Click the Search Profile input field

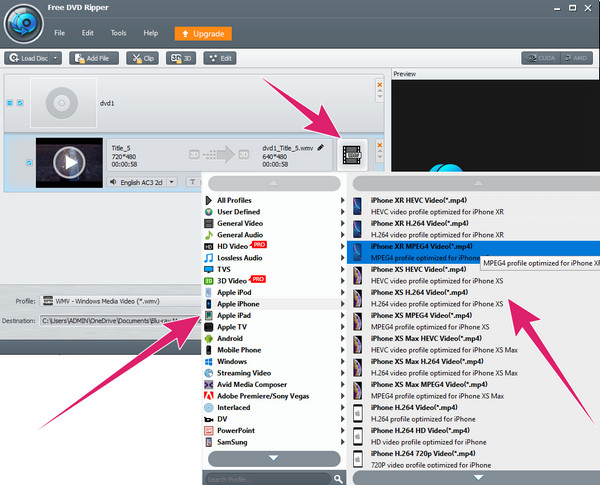click(x=268, y=479)
